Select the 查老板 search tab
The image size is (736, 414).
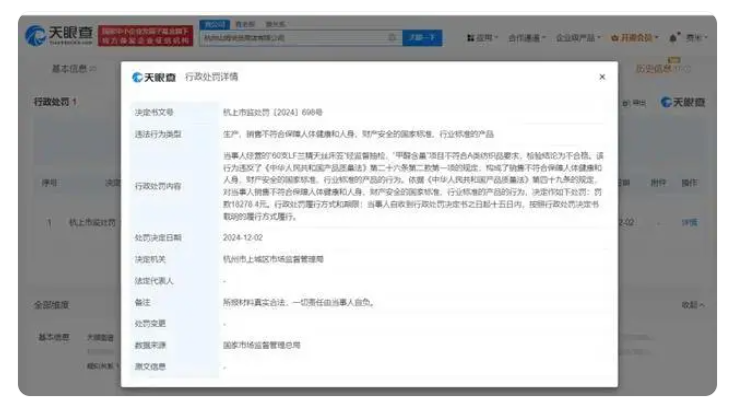click(x=245, y=24)
